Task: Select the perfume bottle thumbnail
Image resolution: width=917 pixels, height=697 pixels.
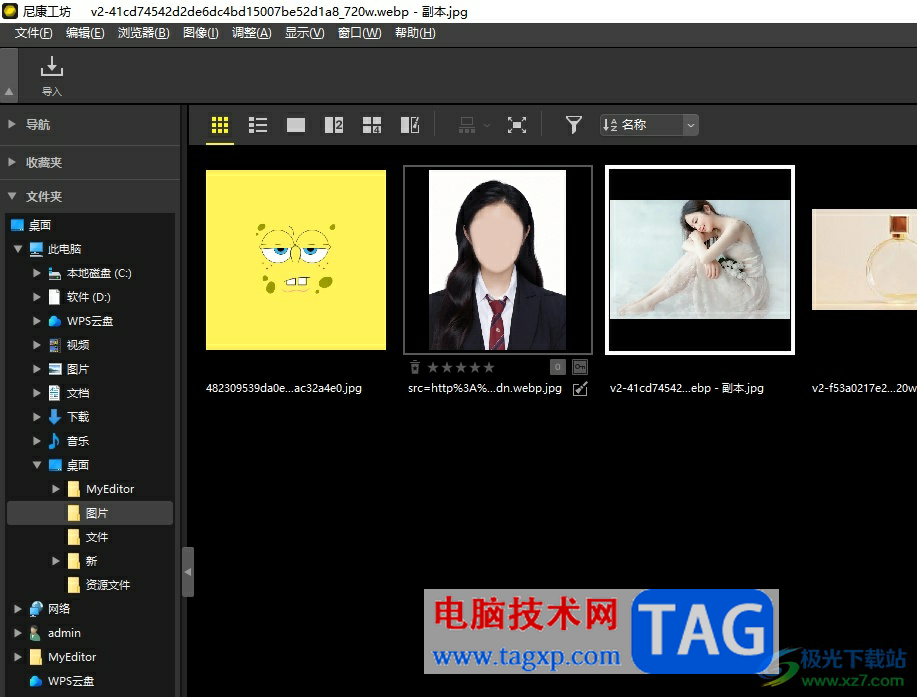Action: (864, 260)
